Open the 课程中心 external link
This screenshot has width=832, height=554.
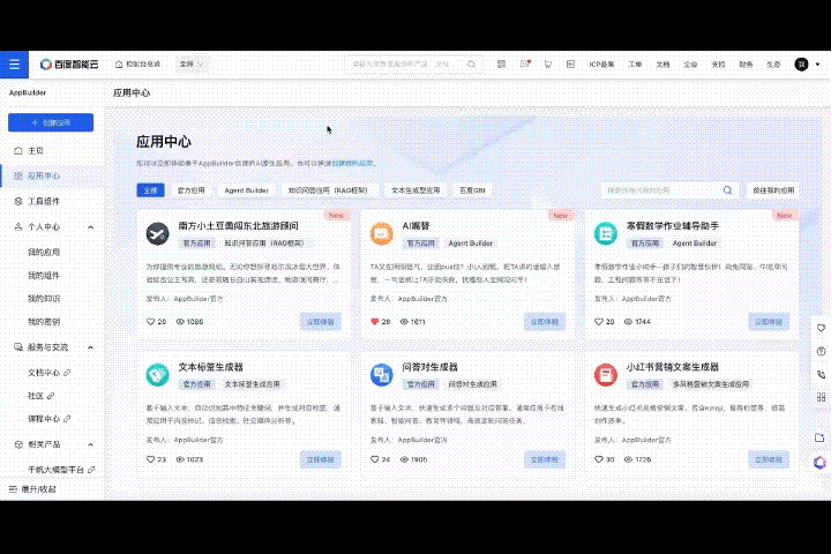[x=49, y=419]
